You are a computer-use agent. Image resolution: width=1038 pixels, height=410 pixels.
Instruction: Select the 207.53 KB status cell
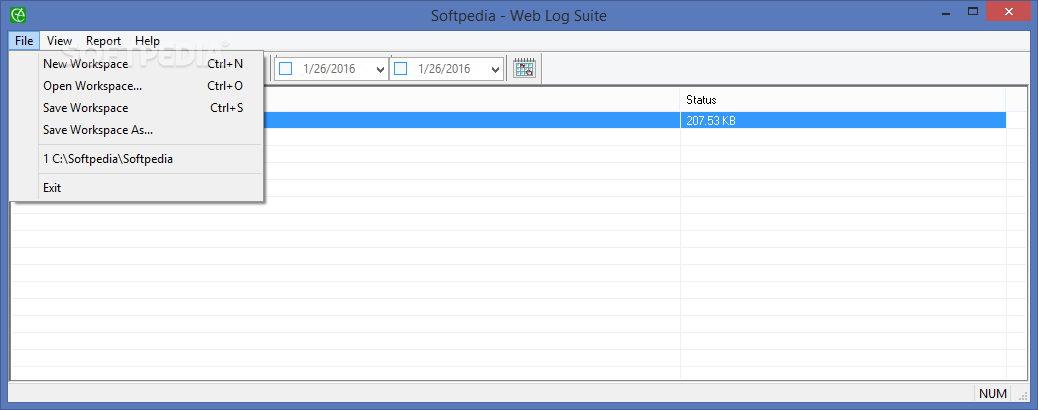pos(843,121)
